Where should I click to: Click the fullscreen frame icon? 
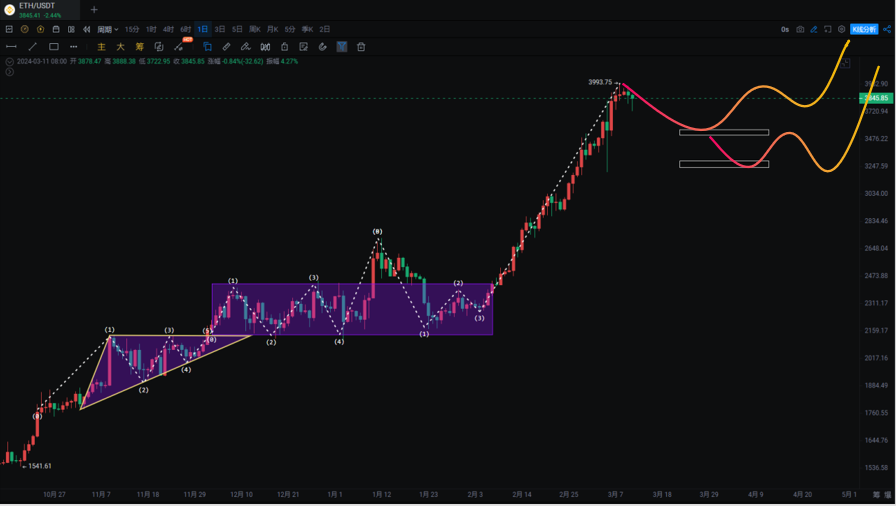[827, 29]
